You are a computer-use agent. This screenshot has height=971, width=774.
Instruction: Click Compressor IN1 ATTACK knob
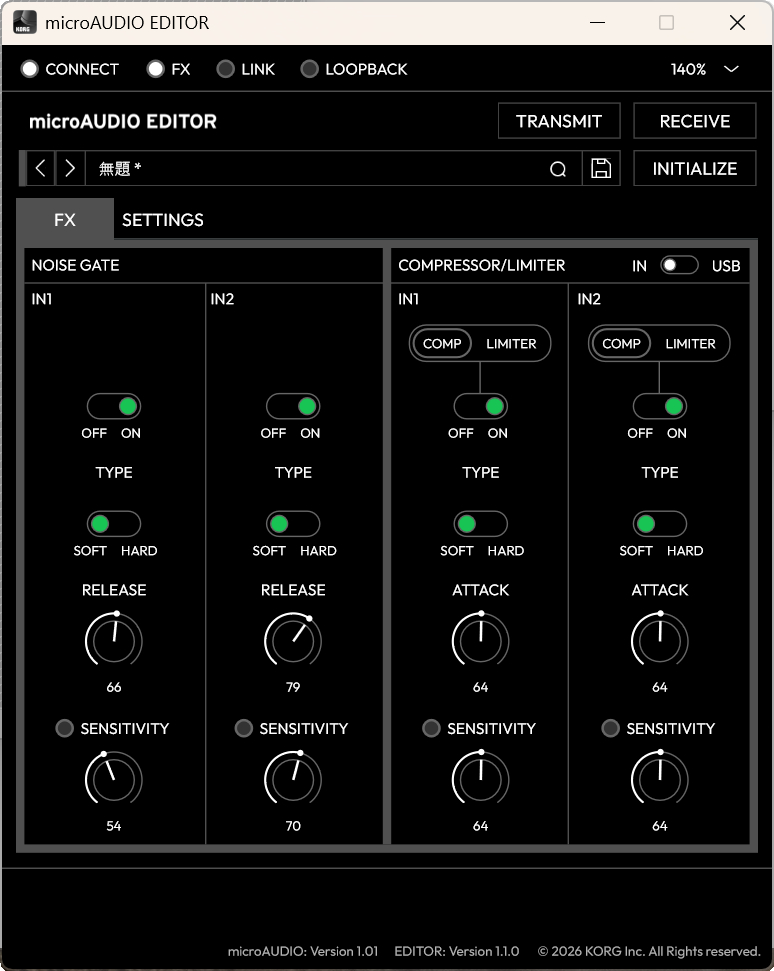tap(480, 640)
